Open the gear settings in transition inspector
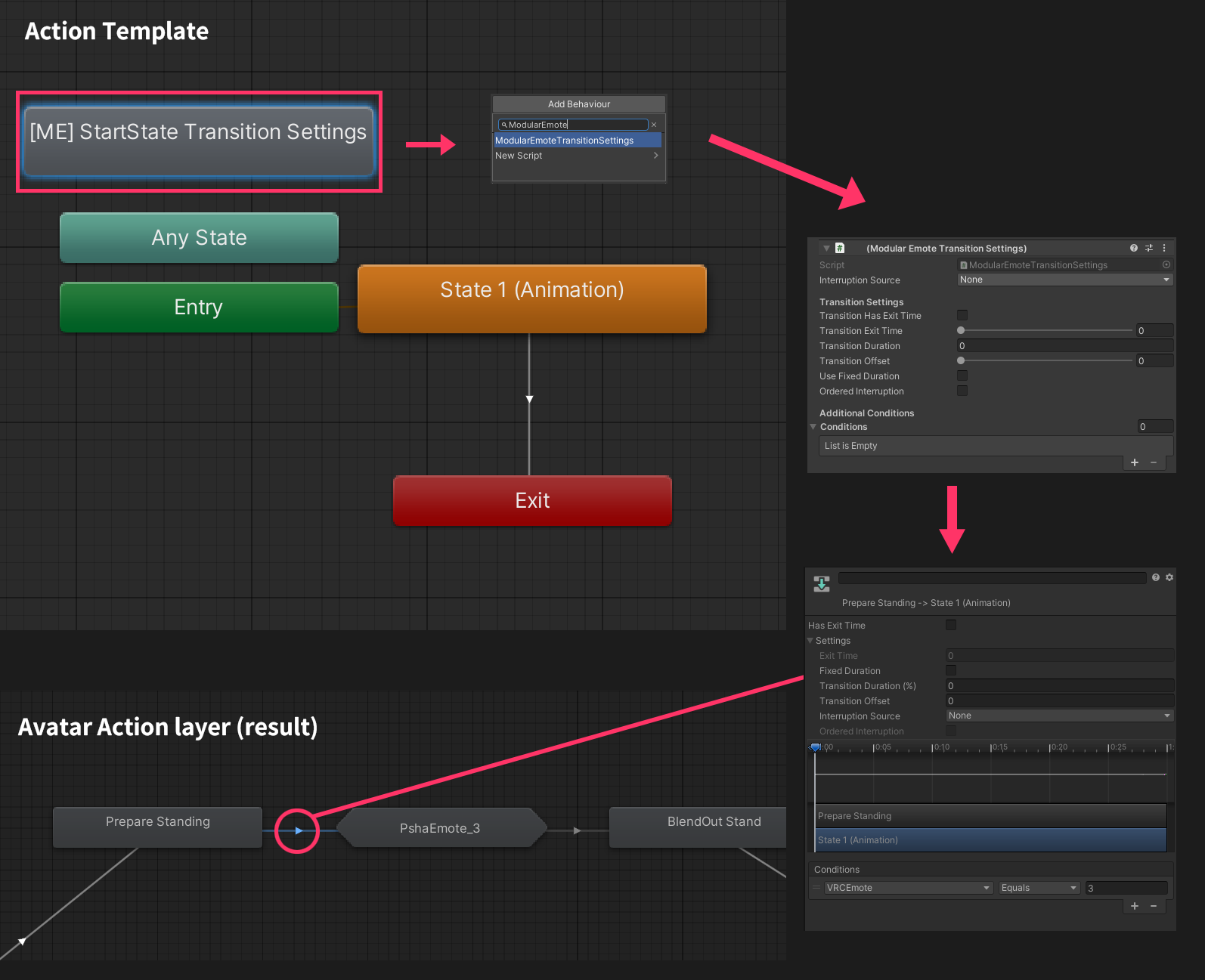The width and height of the screenshot is (1205, 980). pyautogui.click(x=1169, y=577)
